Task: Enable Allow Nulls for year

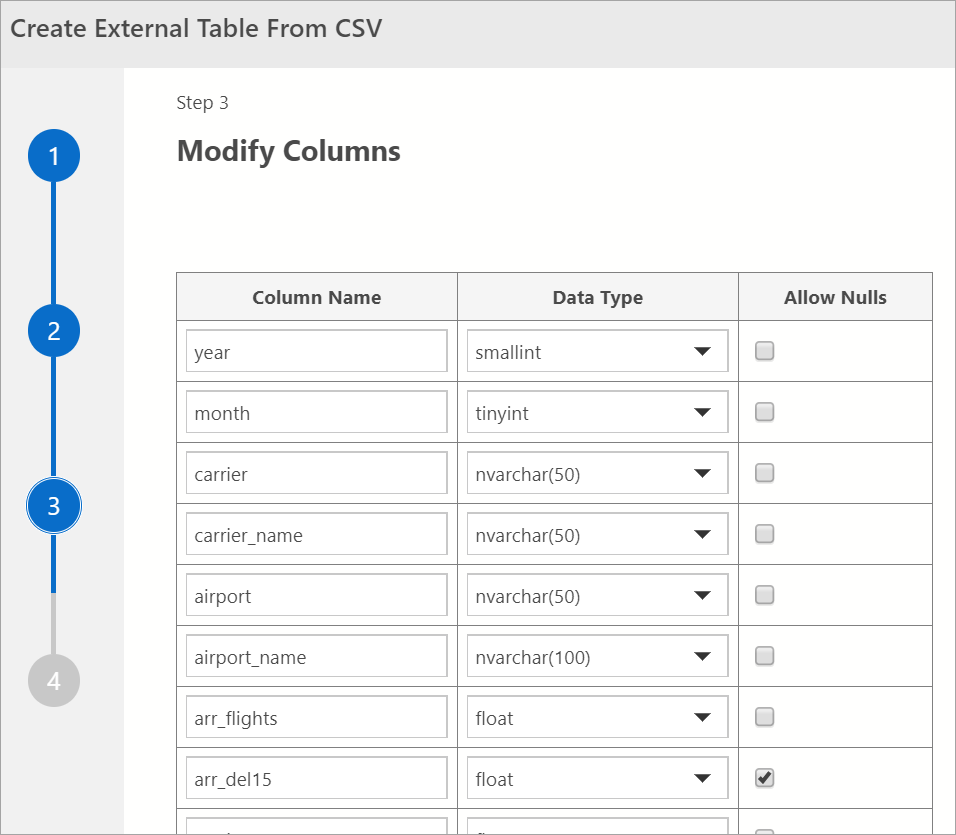Action: [764, 350]
